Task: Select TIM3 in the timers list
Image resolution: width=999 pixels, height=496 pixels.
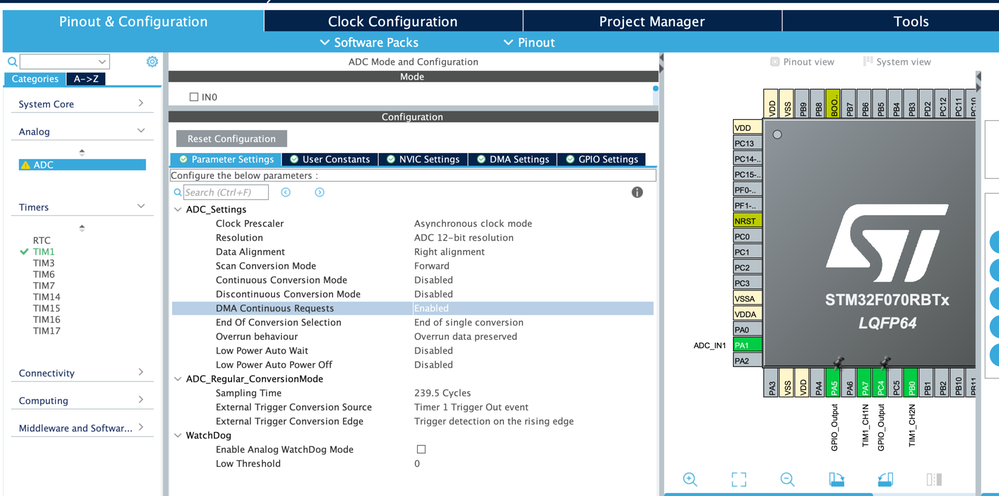Action: coord(44,263)
